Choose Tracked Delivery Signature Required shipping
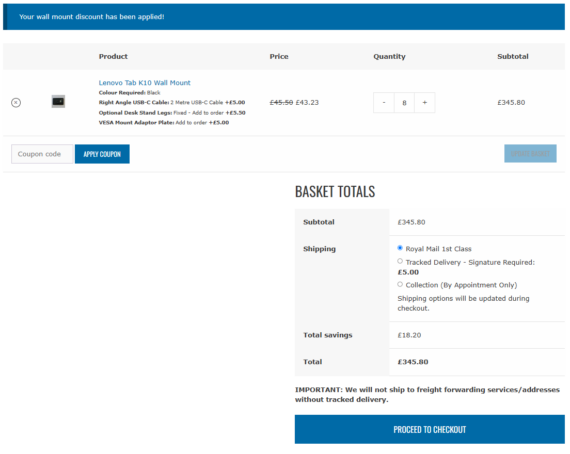The width and height of the screenshot is (570, 454). tap(400, 261)
